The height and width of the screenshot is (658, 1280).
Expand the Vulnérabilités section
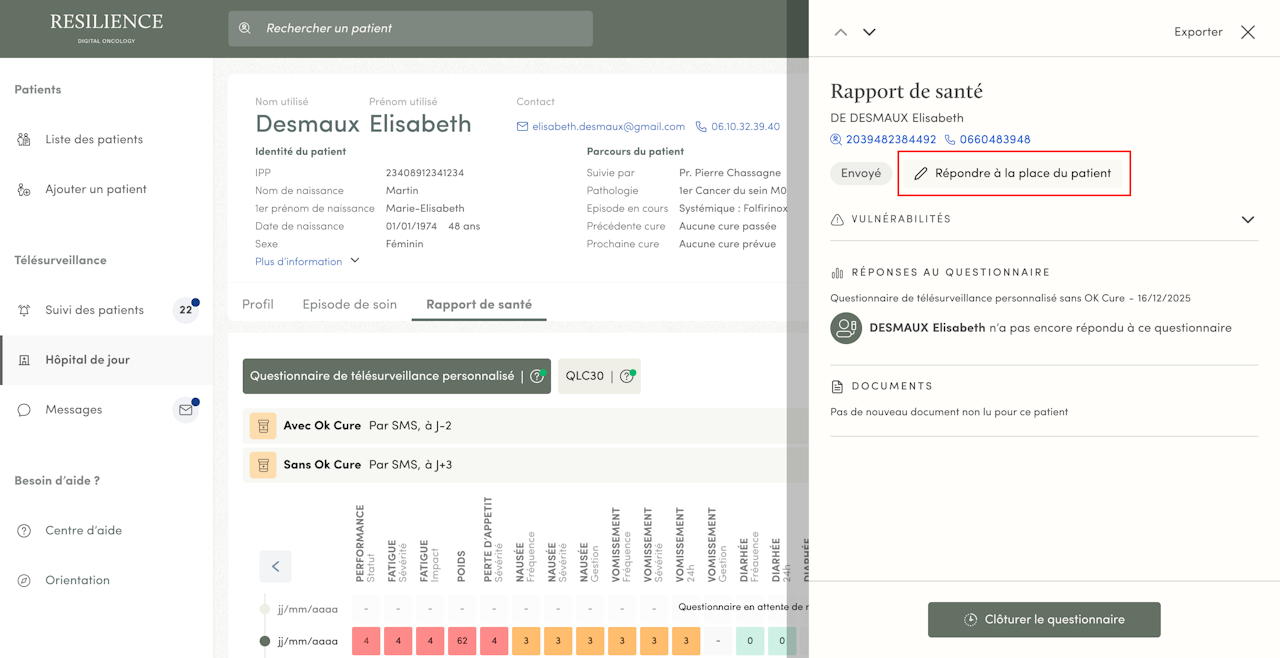1248,219
